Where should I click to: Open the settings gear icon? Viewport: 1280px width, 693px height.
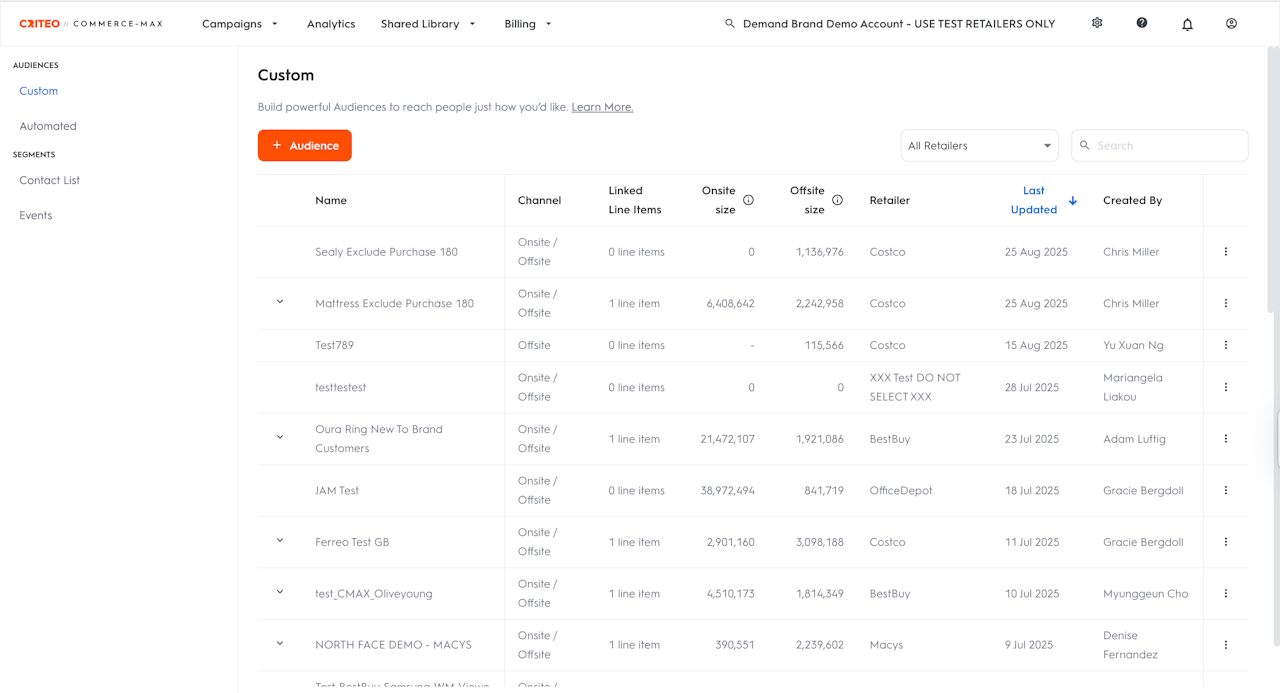(1097, 23)
